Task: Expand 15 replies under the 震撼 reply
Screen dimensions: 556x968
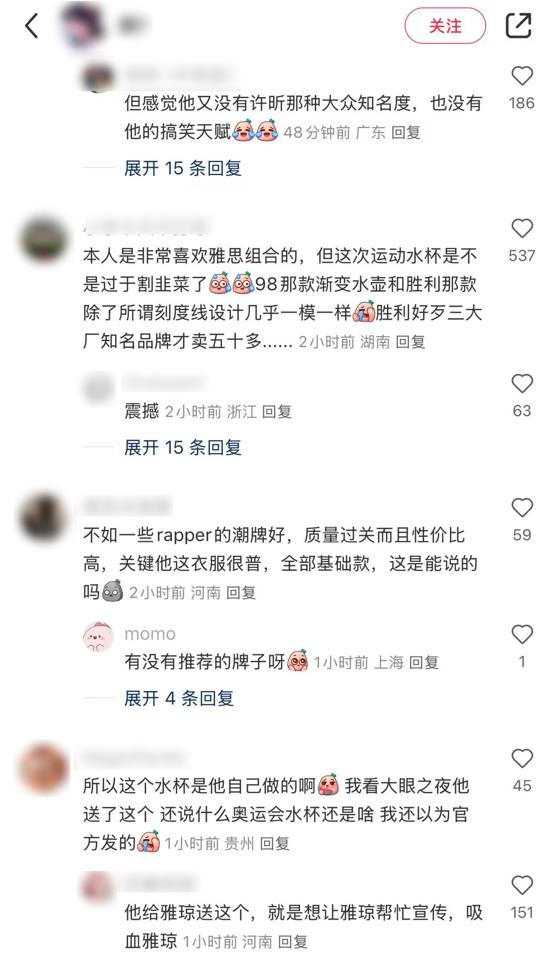Action: (x=183, y=447)
